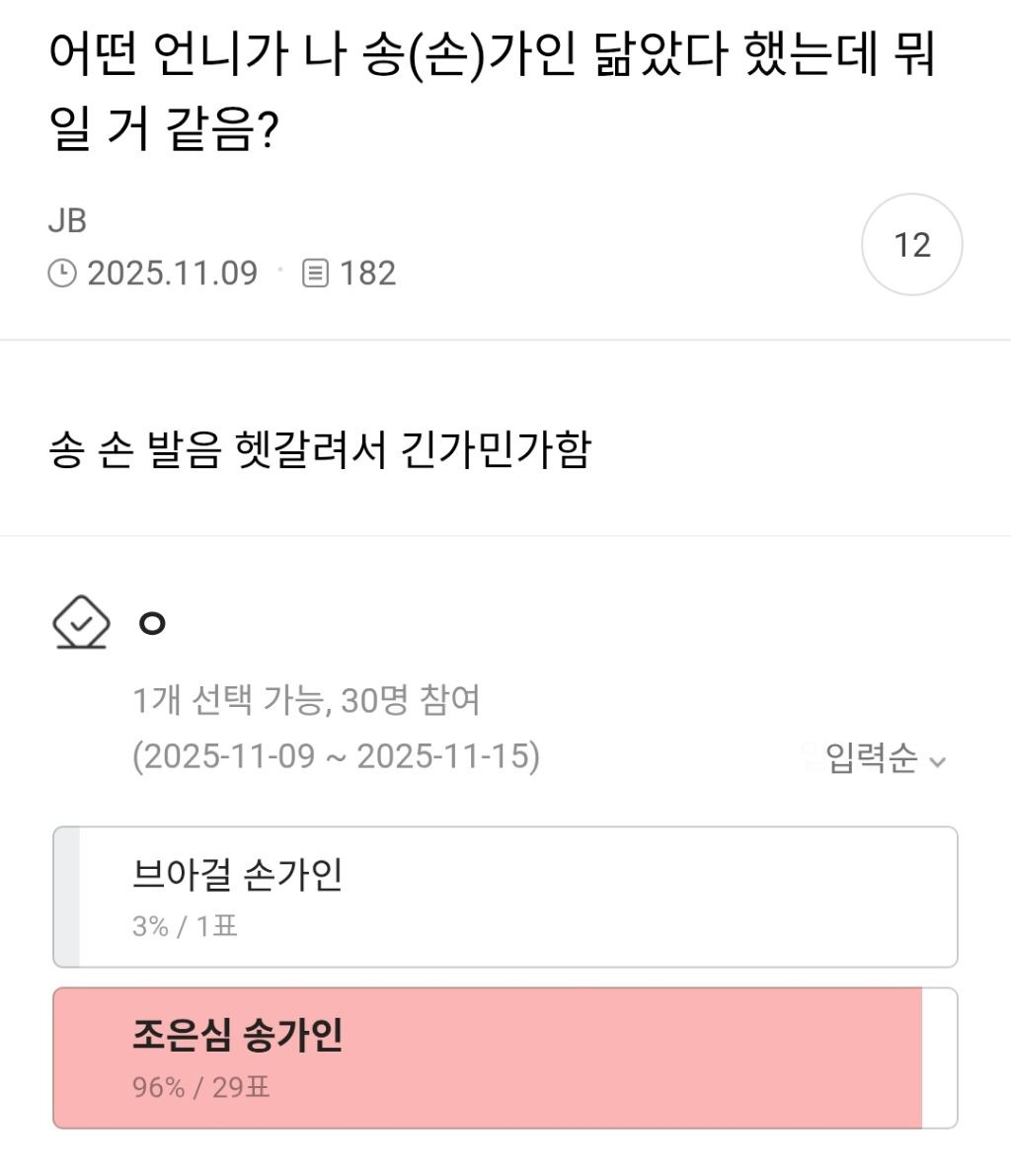The height and width of the screenshot is (1176, 1011).
Task: Open the comments bubble showing 12
Action: click(x=911, y=245)
